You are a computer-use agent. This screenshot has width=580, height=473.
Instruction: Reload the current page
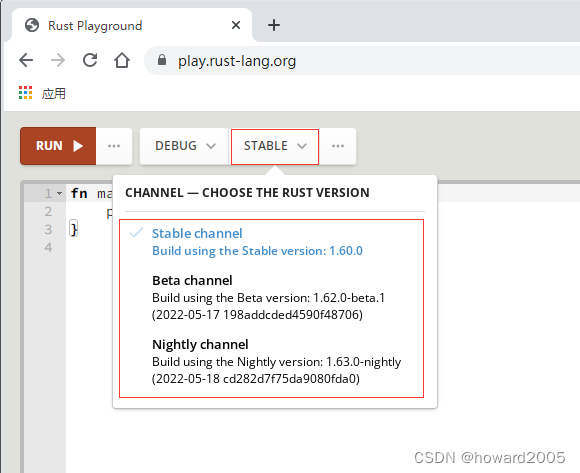[90, 60]
